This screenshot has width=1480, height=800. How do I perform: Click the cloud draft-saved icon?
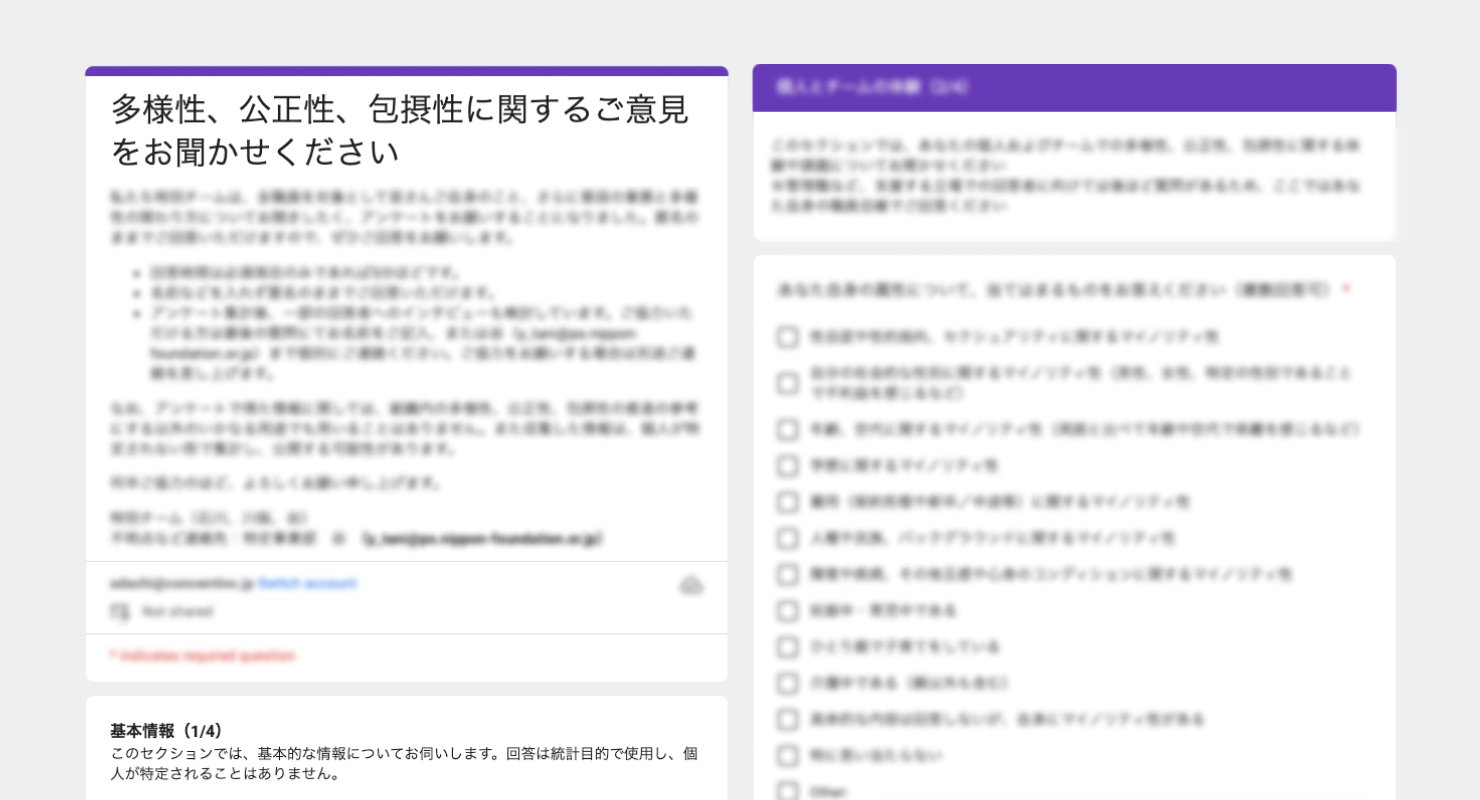pyautogui.click(x=692, y=585)
